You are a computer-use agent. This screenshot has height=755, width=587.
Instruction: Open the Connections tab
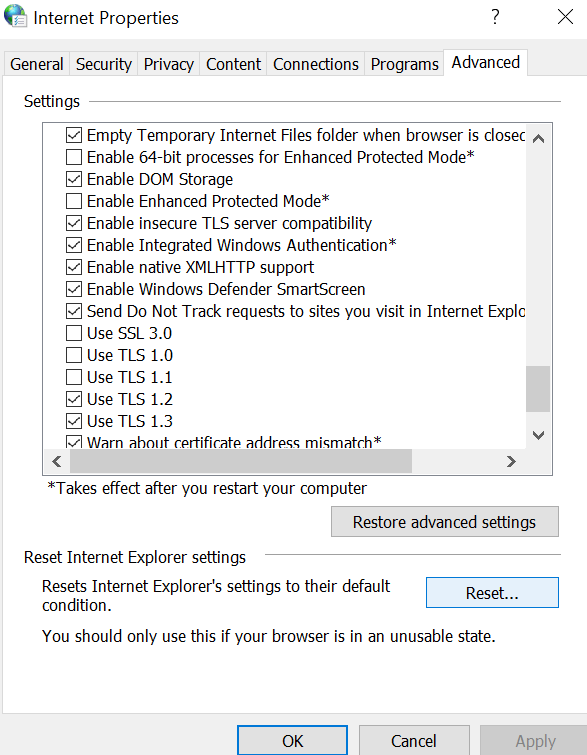pyautogui.click(x=315, y=64)
